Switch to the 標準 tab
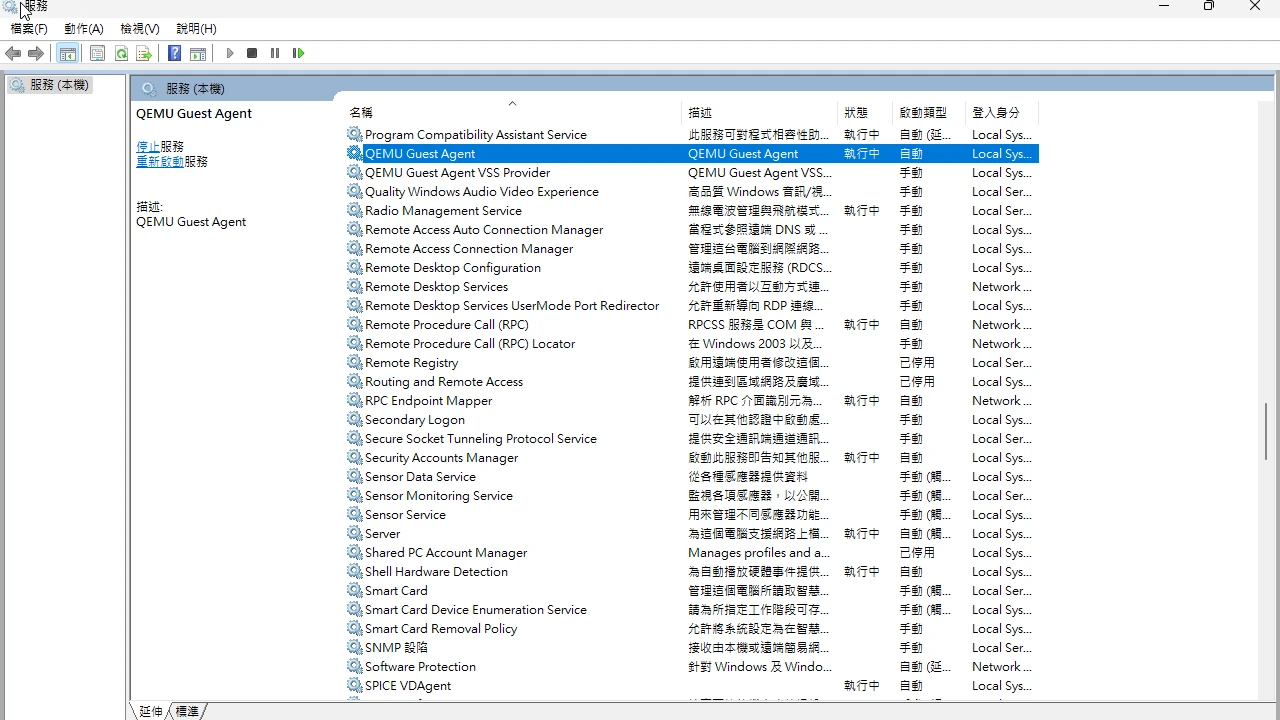The image size is (1280, 720). click(187, 711)
